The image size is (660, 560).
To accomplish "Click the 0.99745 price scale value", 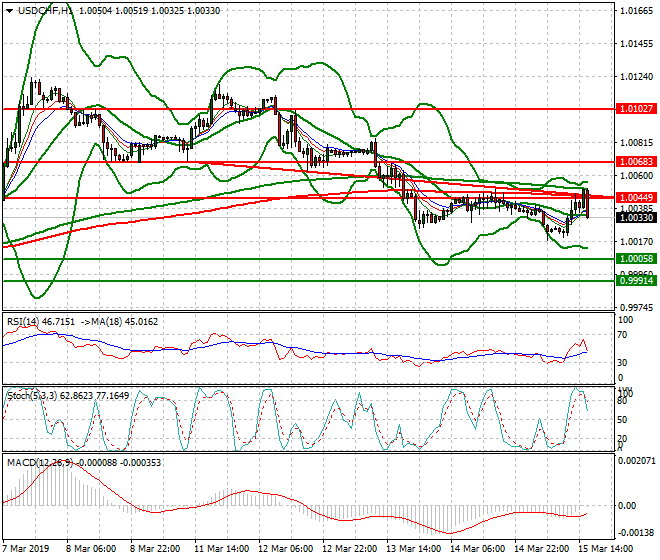I will (636, 307).
